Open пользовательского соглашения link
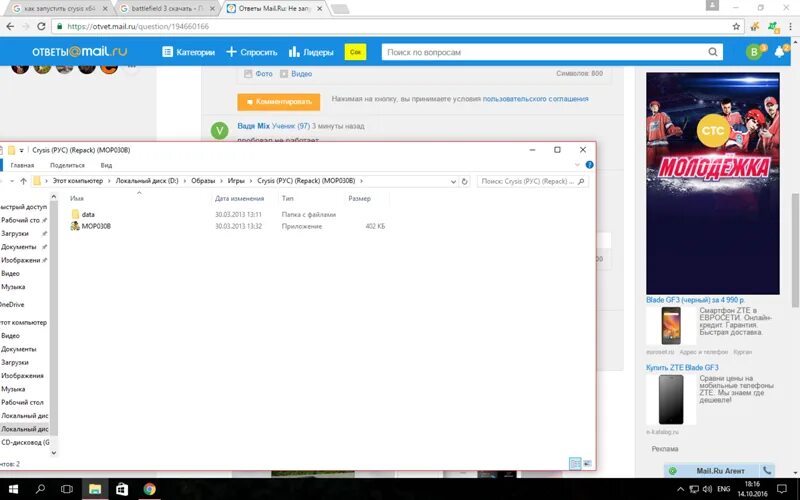800x500 pixels. click(x=535, y=99)
